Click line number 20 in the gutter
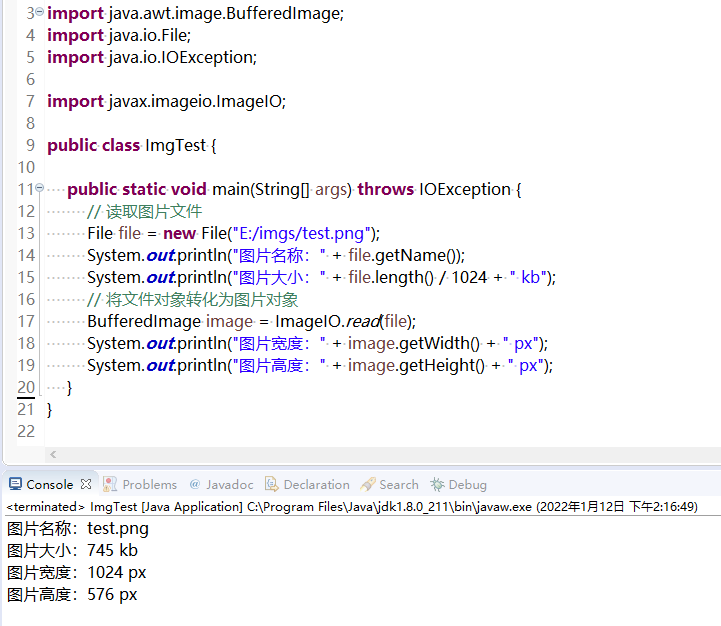Screen dimensions: 721x626 [26, 387]
